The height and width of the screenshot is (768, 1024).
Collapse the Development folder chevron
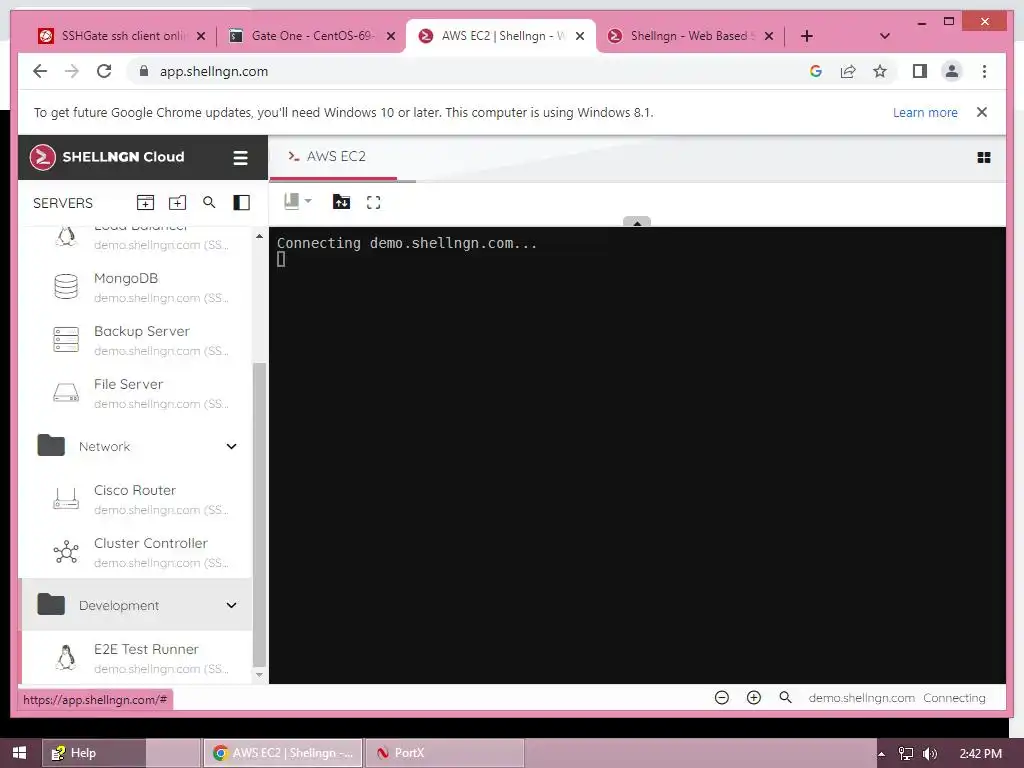(231, 605)
